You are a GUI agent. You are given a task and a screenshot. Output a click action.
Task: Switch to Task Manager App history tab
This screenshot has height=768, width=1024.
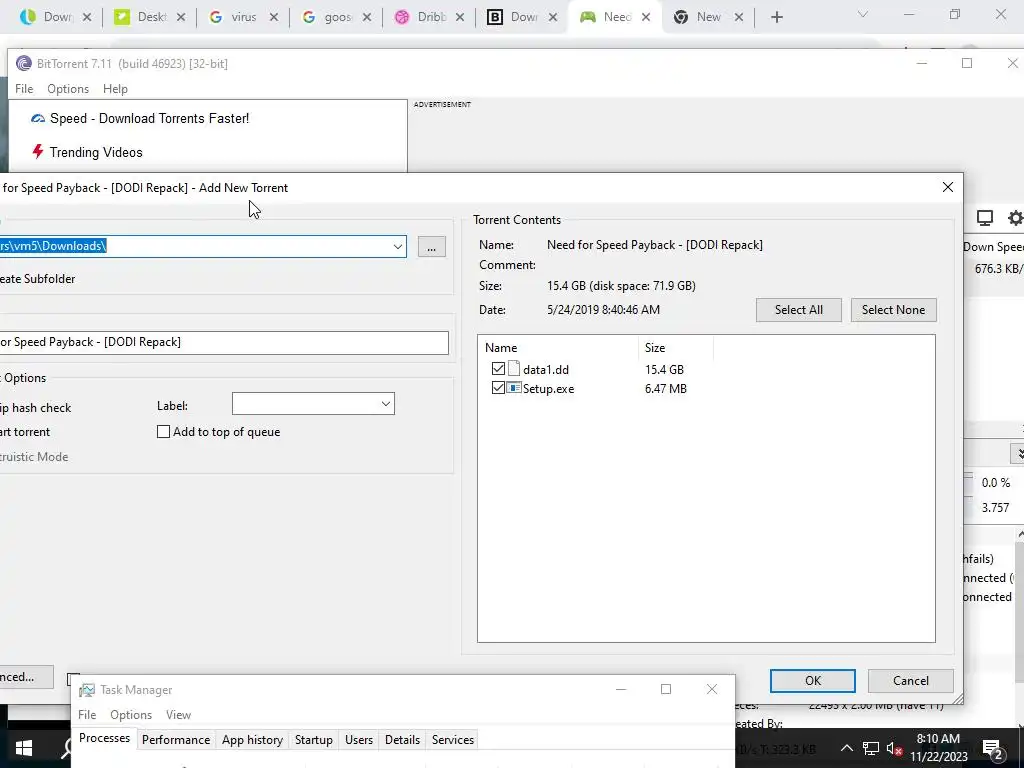tap(252, 740)
